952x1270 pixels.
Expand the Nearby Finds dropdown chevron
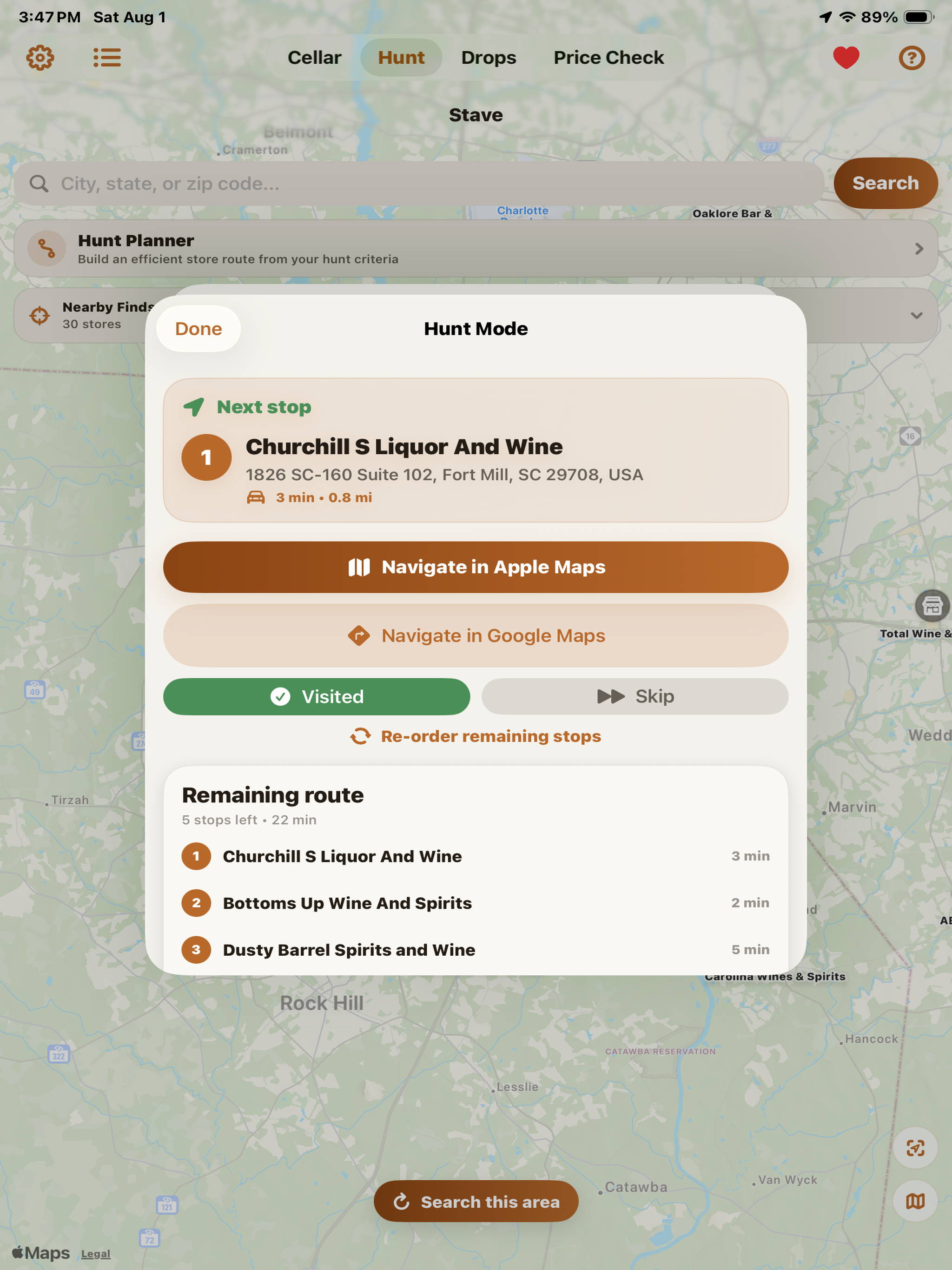point(916,315)
